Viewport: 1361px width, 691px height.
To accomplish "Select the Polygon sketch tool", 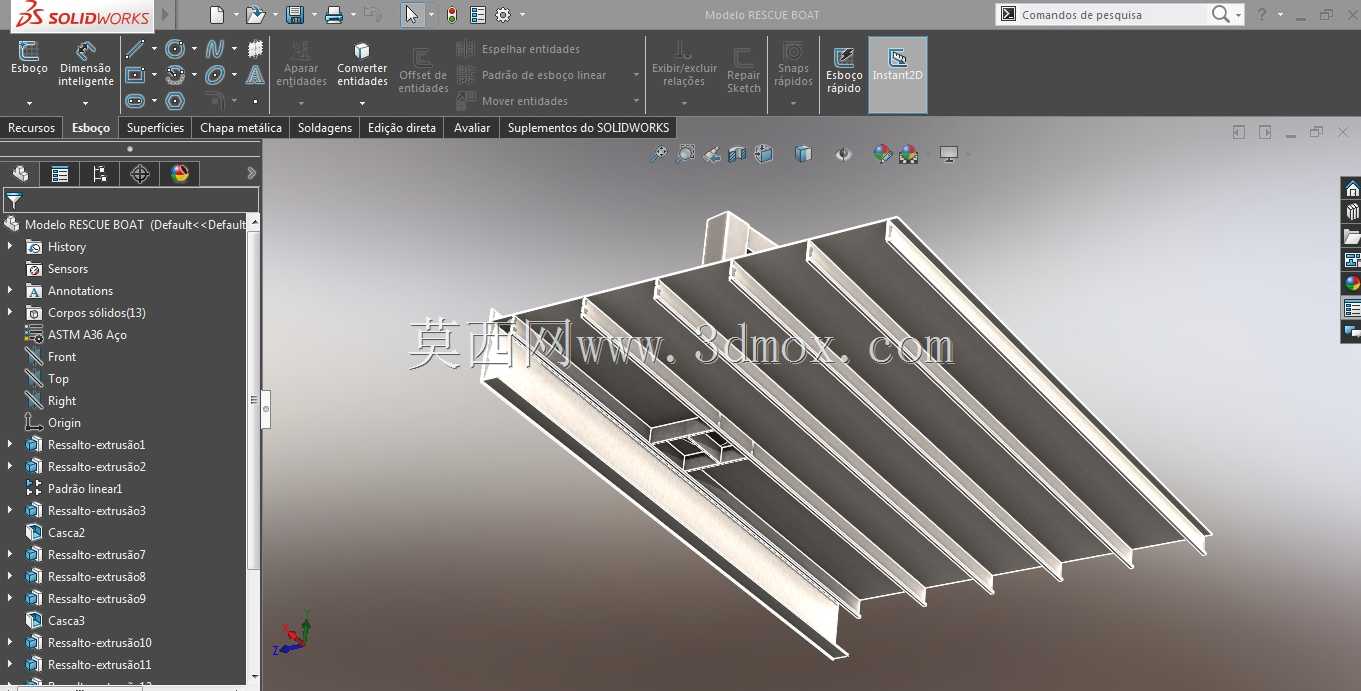I will tap(175, 101).
